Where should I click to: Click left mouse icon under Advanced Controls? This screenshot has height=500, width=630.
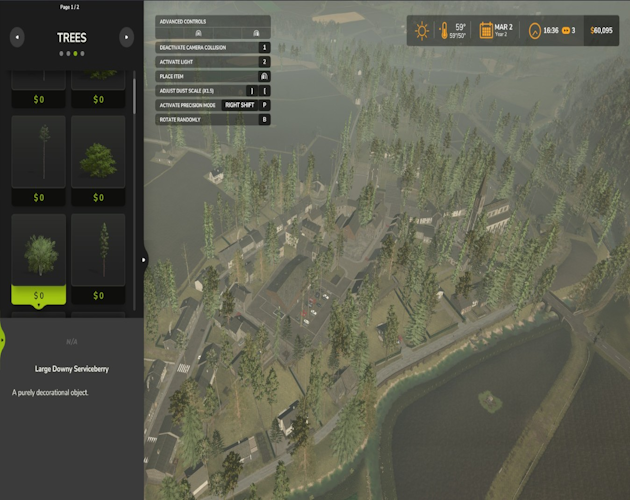point(198,33)
